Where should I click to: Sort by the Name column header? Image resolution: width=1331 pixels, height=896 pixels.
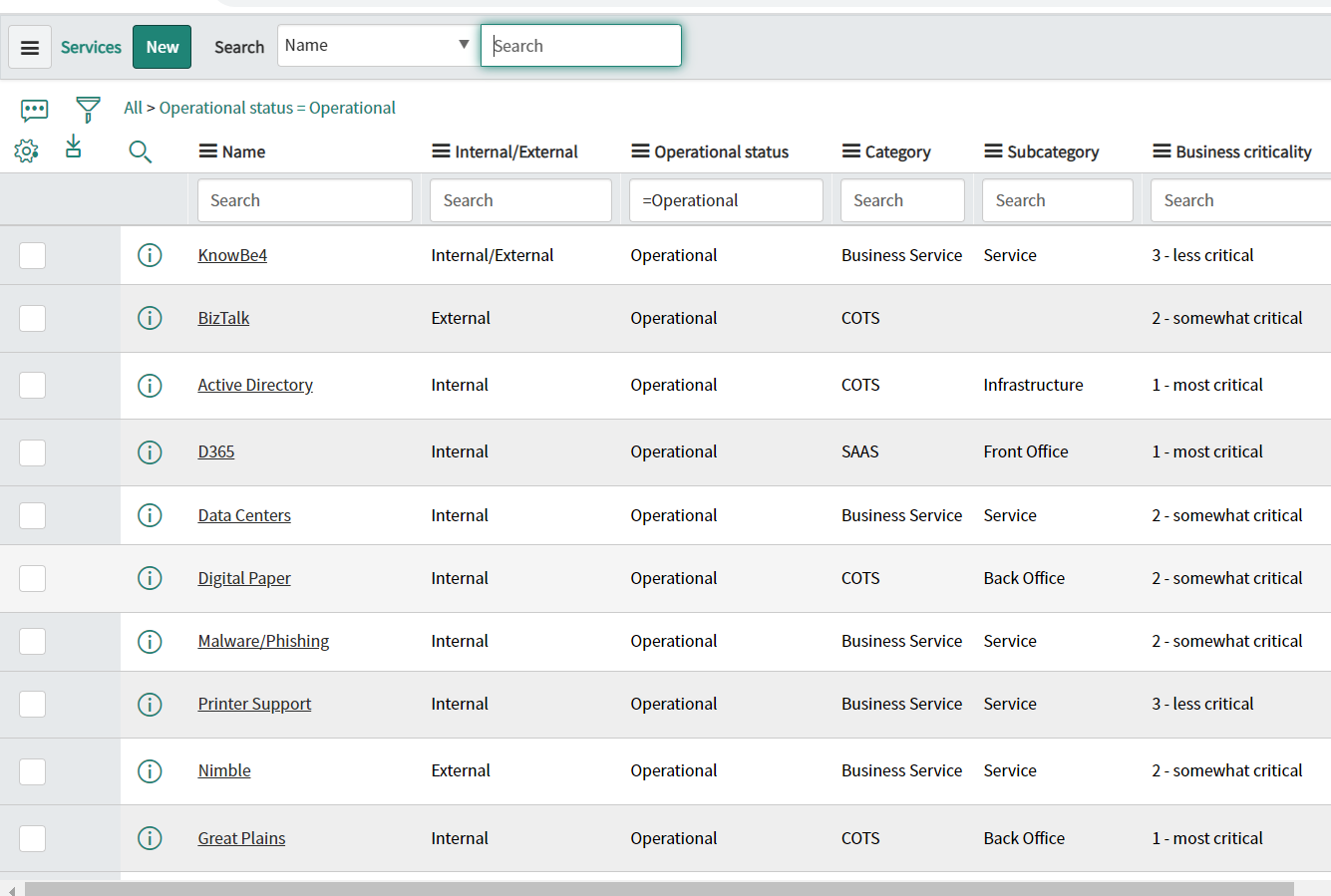pos(243,151)
